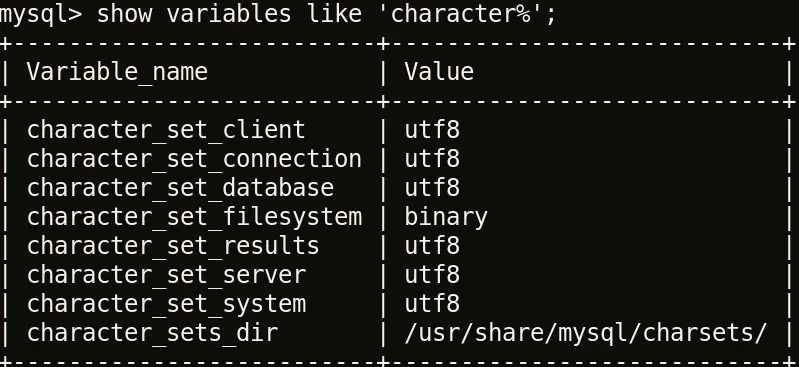
Task: Click utf8 value of character_set_connection
Action: tap(432, 159)
